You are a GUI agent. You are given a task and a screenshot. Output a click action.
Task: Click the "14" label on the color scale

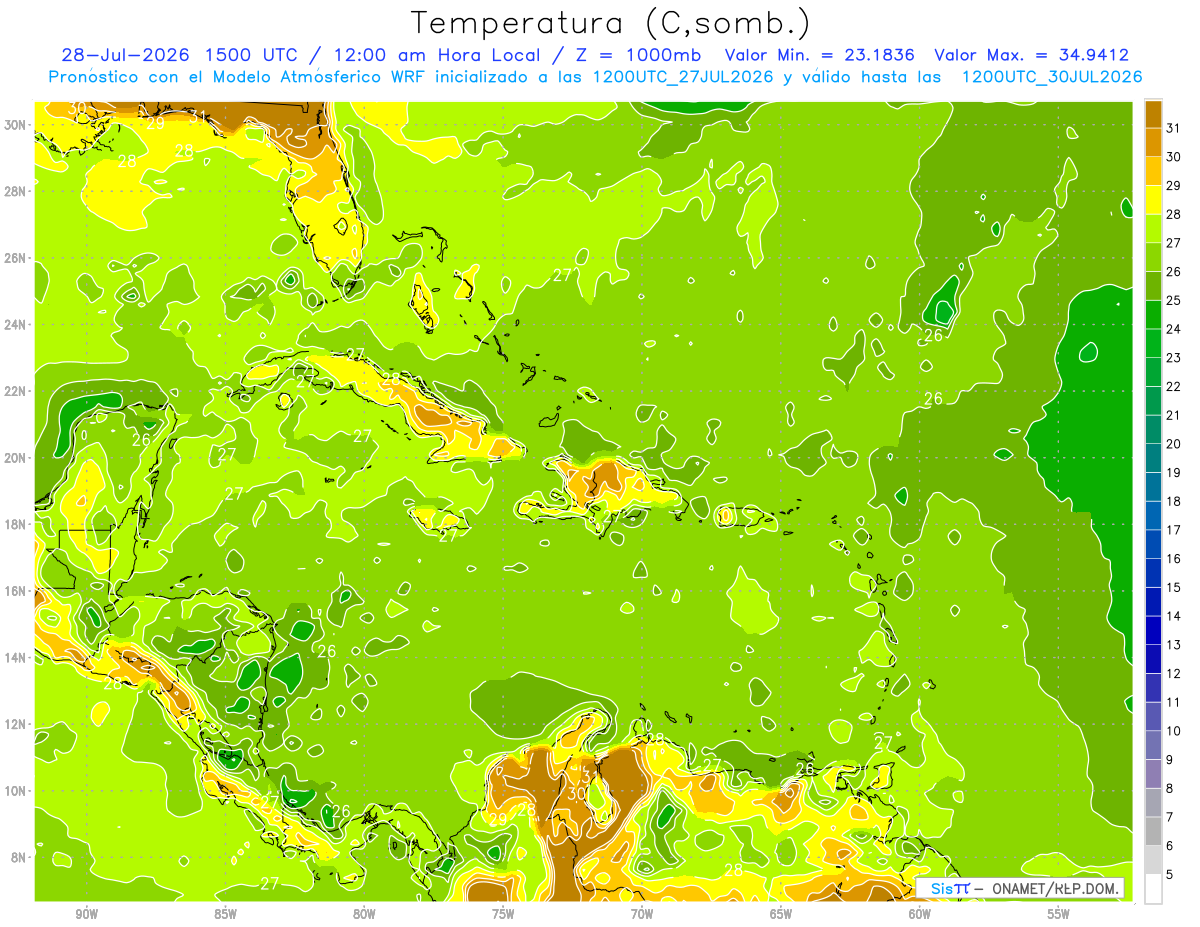(x=1174, y=616)
